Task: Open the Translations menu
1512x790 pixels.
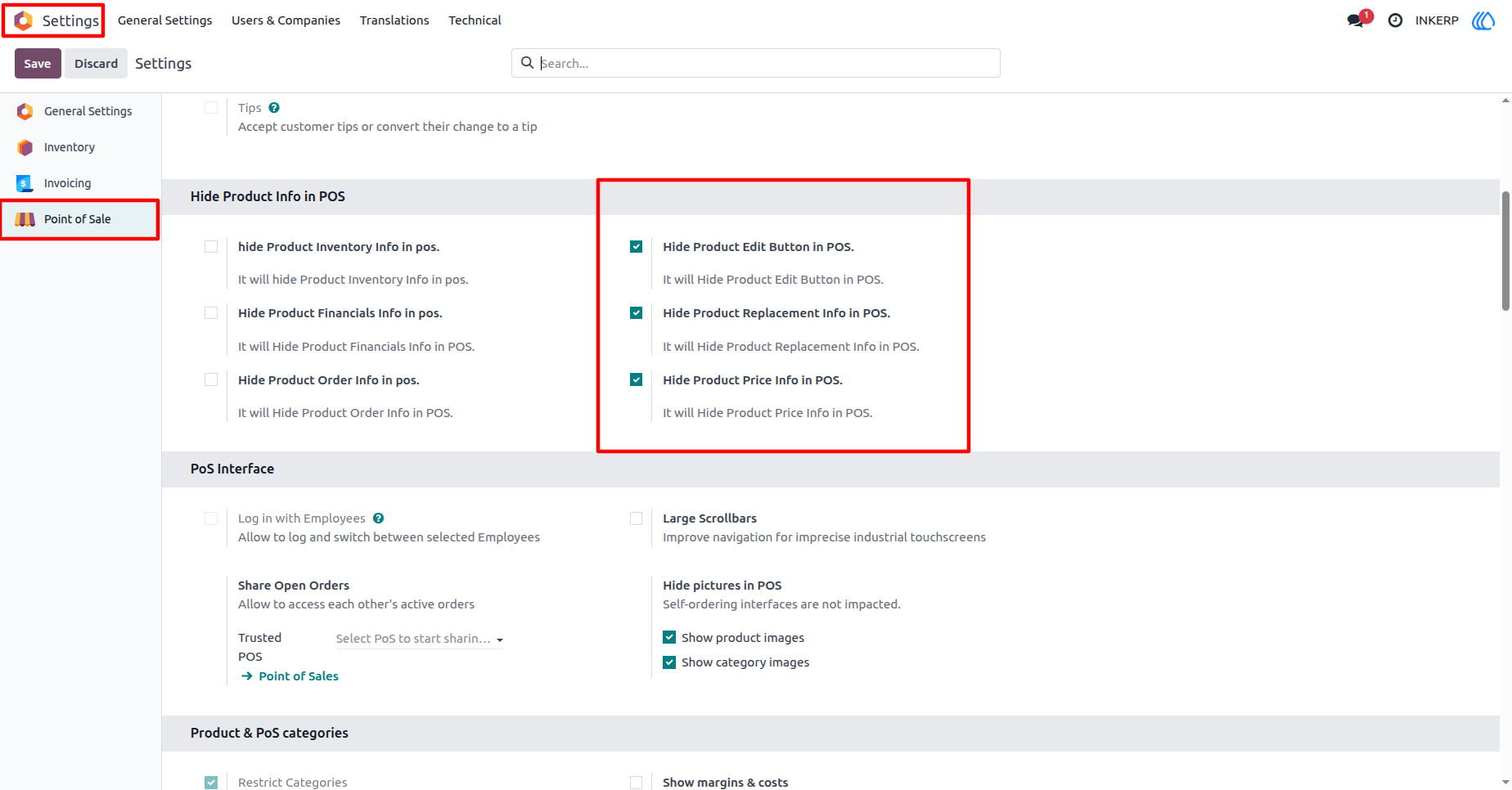Action: [394, 20]
